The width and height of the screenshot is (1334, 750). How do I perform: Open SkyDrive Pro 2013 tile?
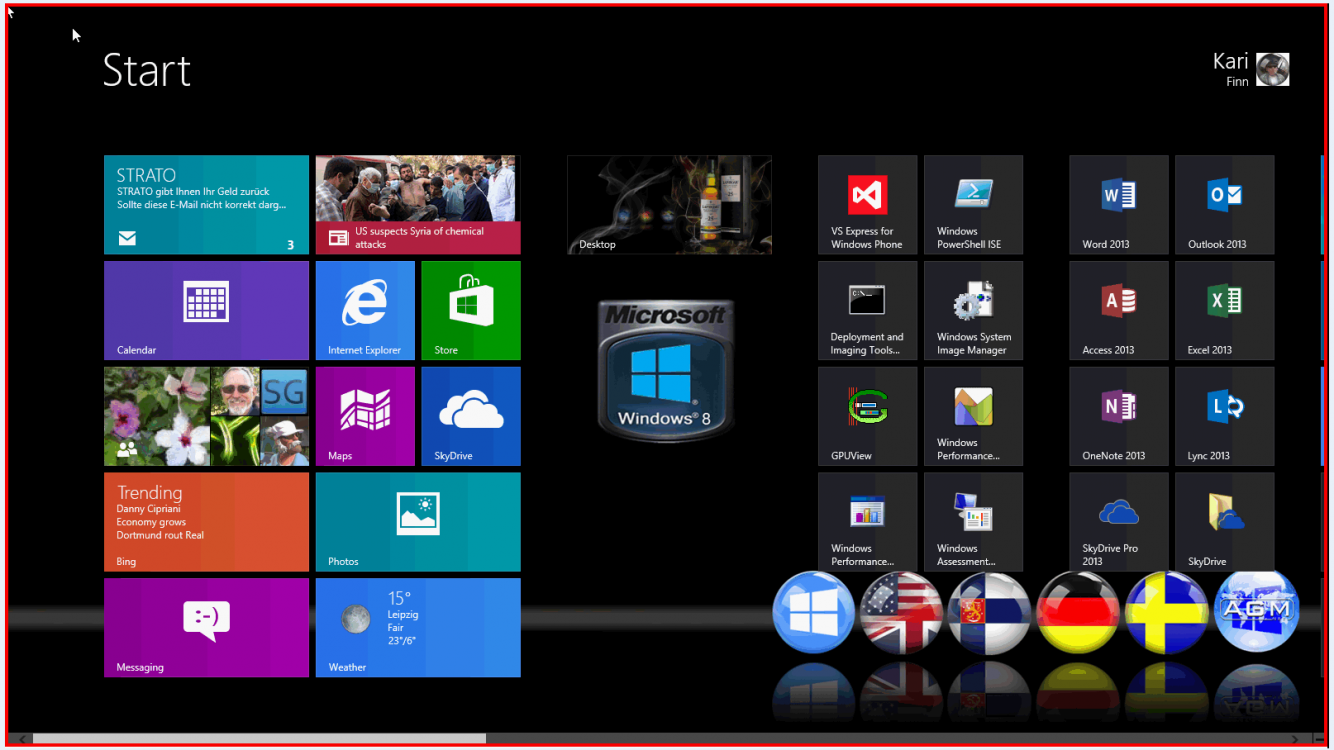coord(1118,522)
